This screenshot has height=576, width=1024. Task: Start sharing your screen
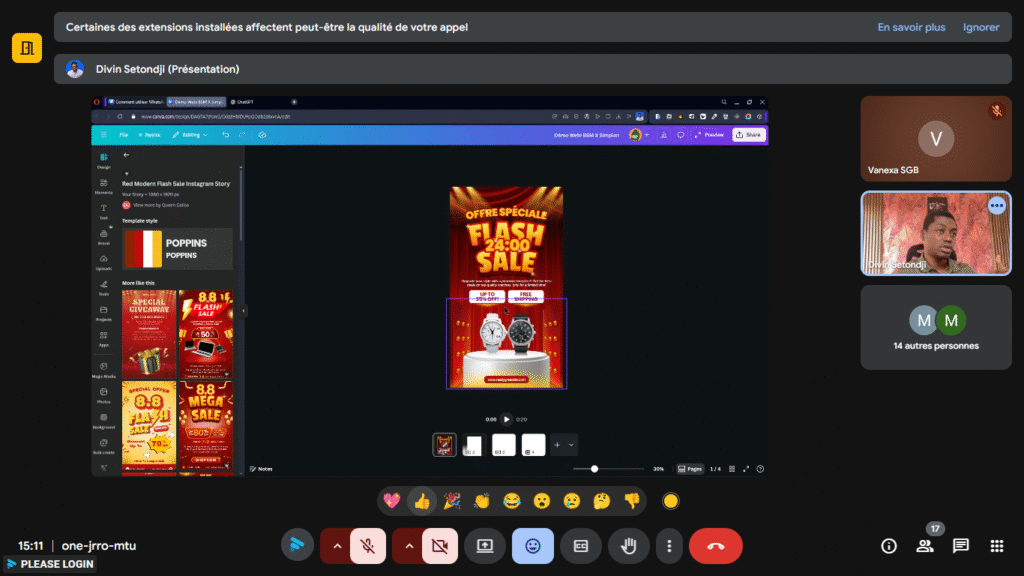(485, 546)
